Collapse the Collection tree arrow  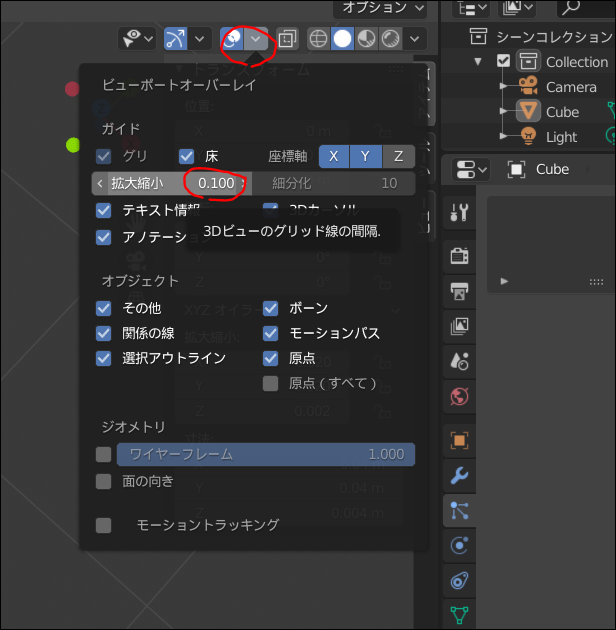[x=478, y=61]
